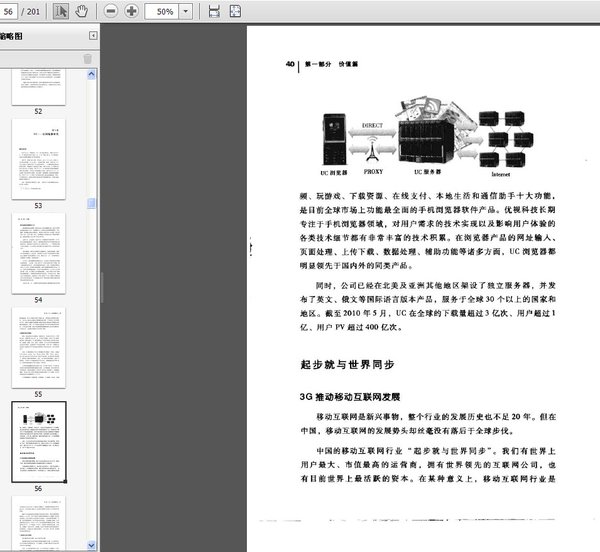The image size is (600, 552).
Task: Open the zoom level dropdown arrow
Action: pos(186,11)
